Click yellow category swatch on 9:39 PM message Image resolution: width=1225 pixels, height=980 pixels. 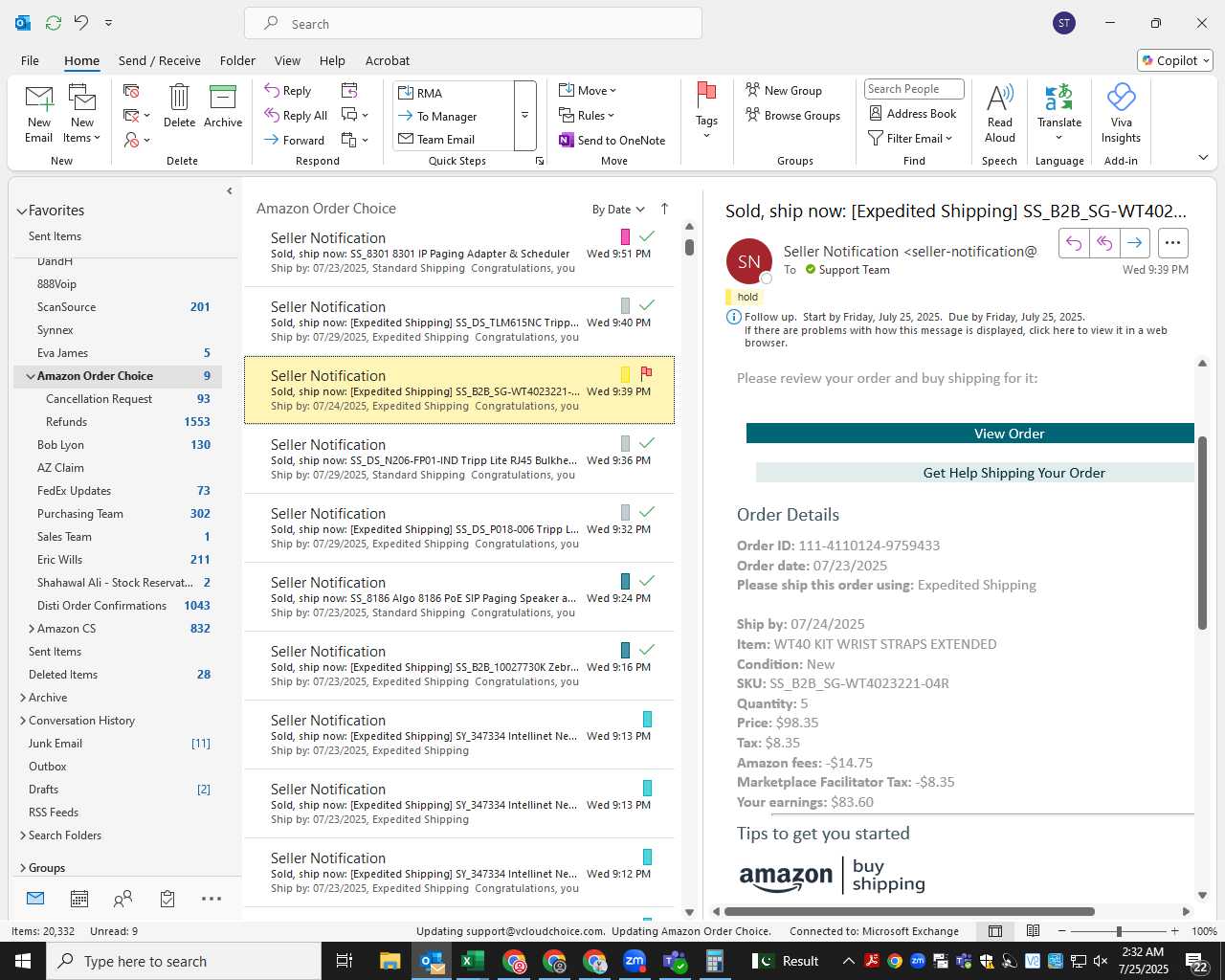click(625, 374)
